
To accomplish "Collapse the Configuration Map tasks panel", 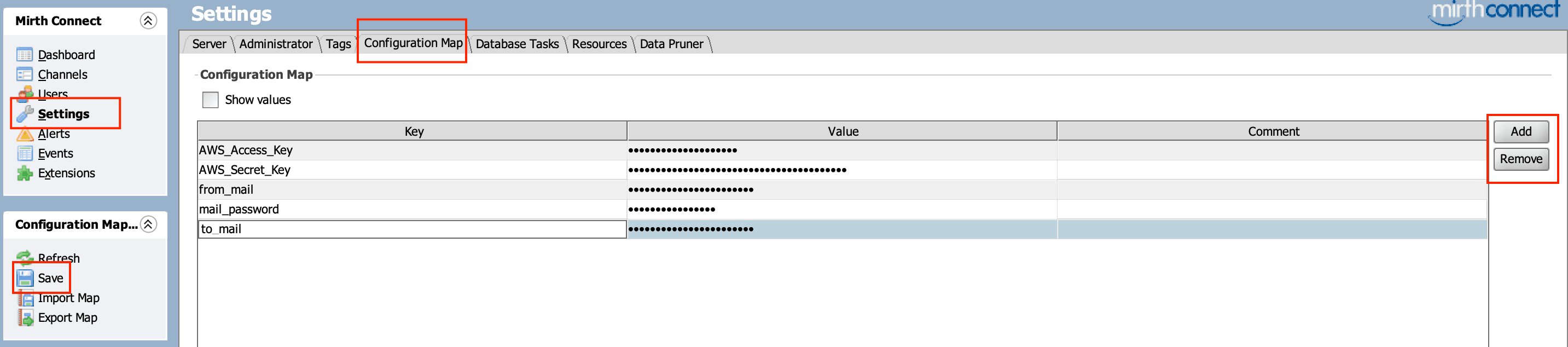I will pos(148,224).
